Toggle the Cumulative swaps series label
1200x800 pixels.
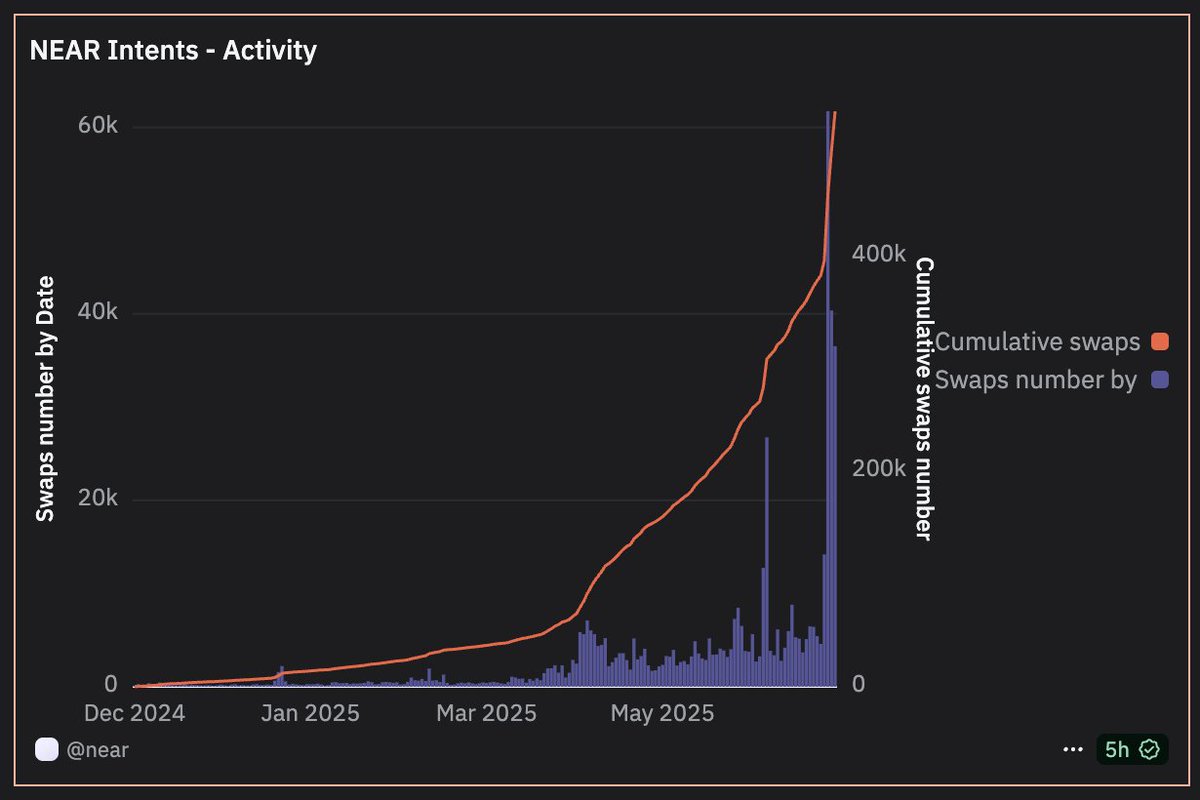1037,342
